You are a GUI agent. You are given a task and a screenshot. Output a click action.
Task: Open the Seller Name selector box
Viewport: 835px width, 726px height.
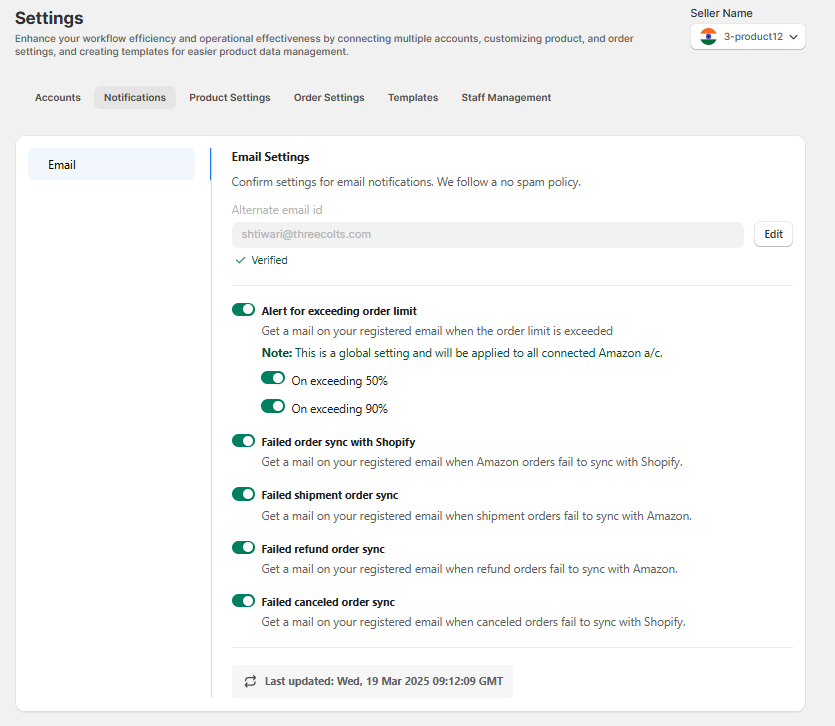748,37
